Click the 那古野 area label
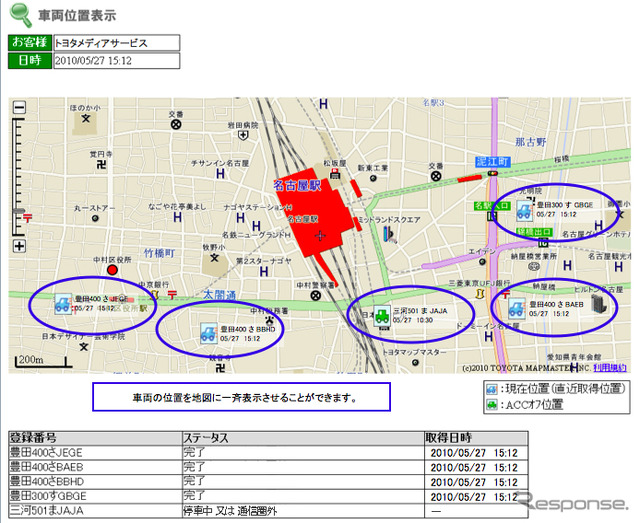 pyautogui.click(x=531, y=142)
